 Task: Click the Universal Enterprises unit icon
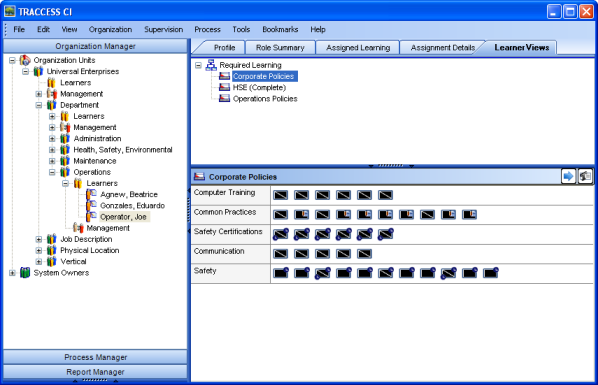38,71
